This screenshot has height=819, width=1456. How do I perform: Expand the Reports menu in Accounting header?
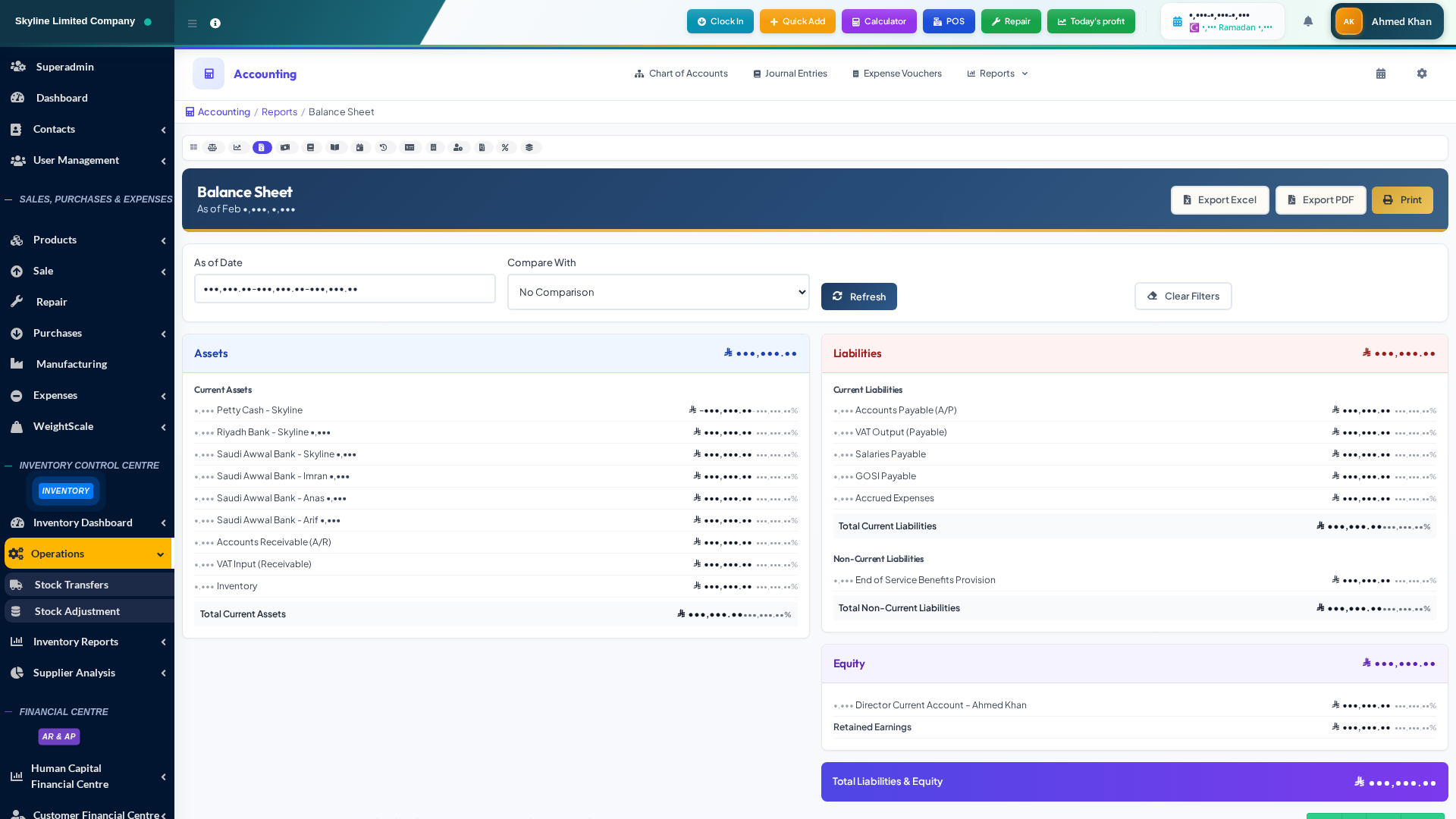997,74
